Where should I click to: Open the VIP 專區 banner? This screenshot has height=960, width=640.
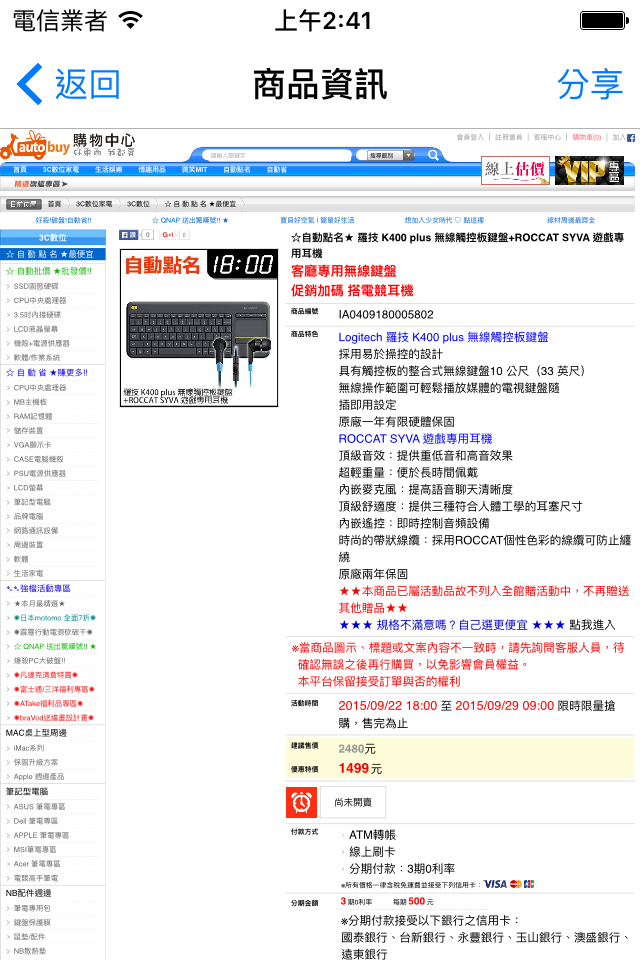(589, 170)
